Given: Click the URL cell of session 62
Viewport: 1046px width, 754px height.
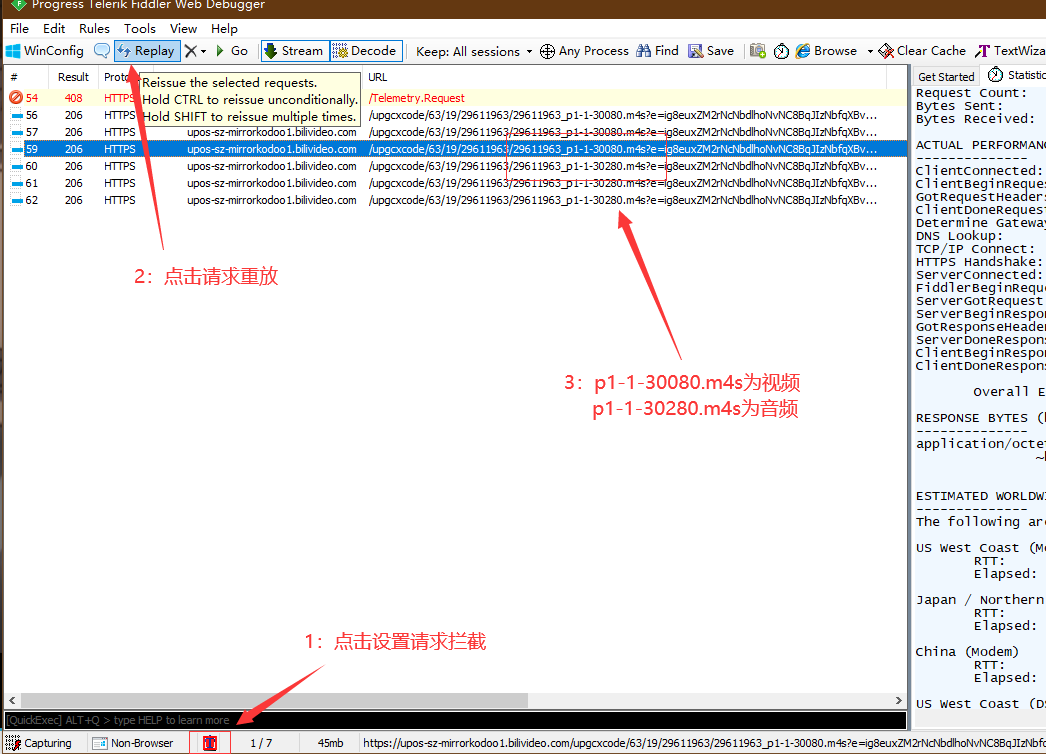Looking at the screenshot, I should coord(622,200).
